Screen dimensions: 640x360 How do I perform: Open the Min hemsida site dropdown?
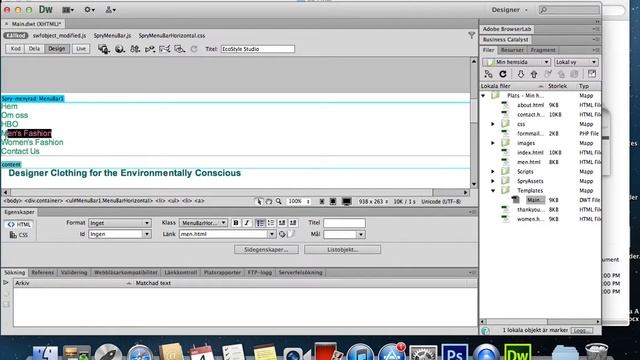click(517, 62)
